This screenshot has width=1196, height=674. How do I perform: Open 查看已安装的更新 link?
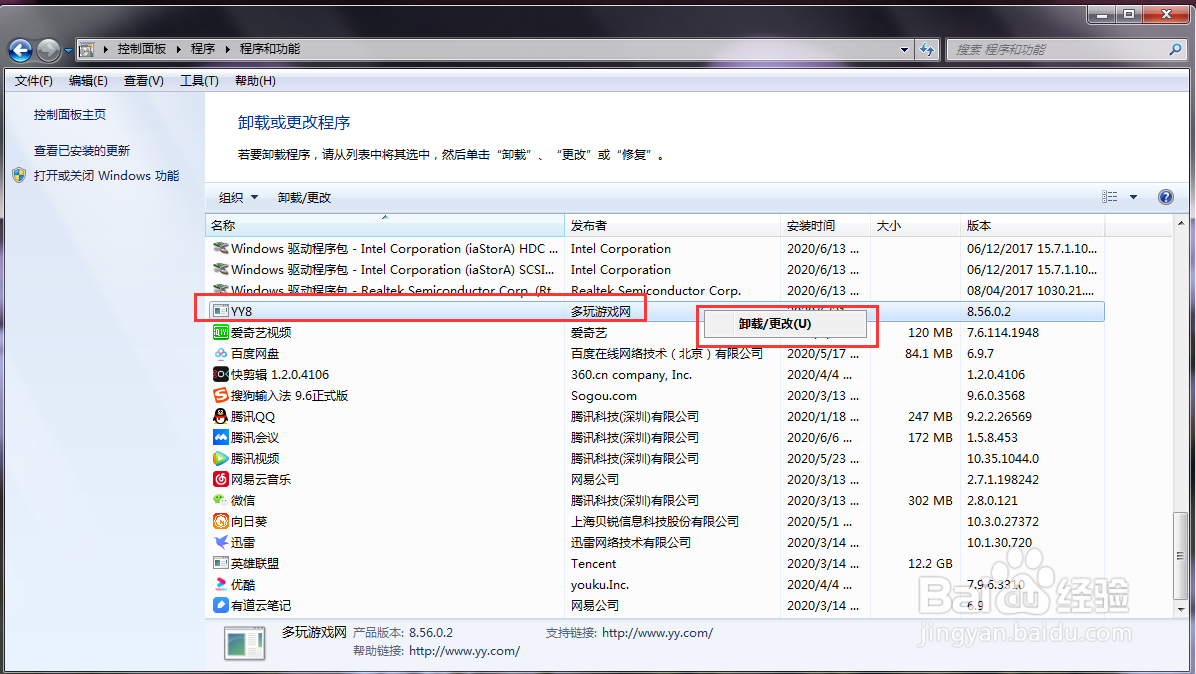[82, 151]
